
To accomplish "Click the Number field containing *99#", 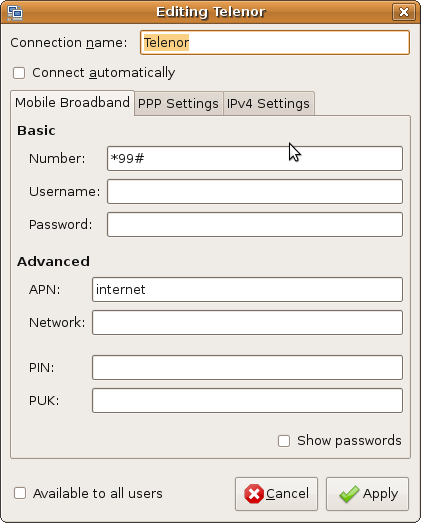I will click(x=255, y=158).
